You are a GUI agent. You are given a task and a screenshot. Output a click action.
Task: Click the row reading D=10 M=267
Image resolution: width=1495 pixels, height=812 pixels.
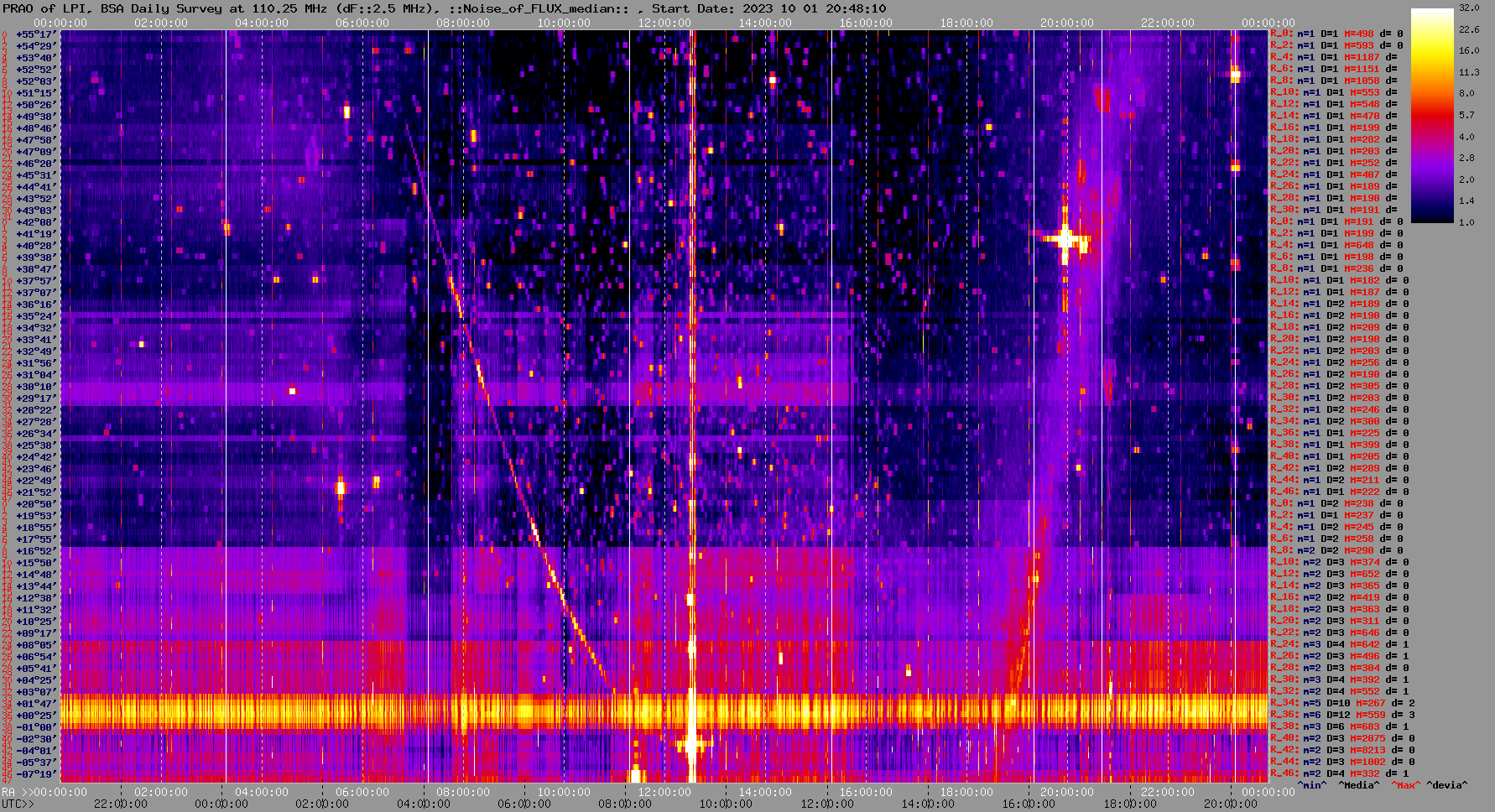[x=1342, y=703]
